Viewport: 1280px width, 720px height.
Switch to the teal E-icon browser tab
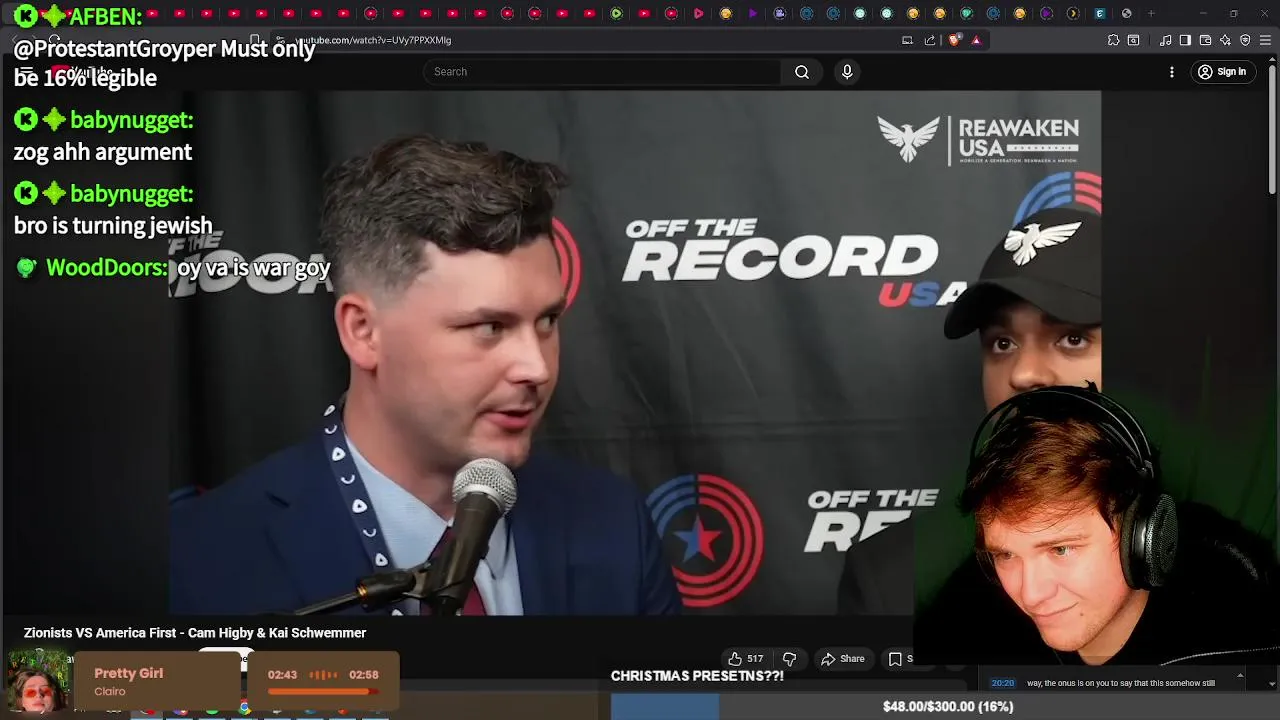(1100, 13)
